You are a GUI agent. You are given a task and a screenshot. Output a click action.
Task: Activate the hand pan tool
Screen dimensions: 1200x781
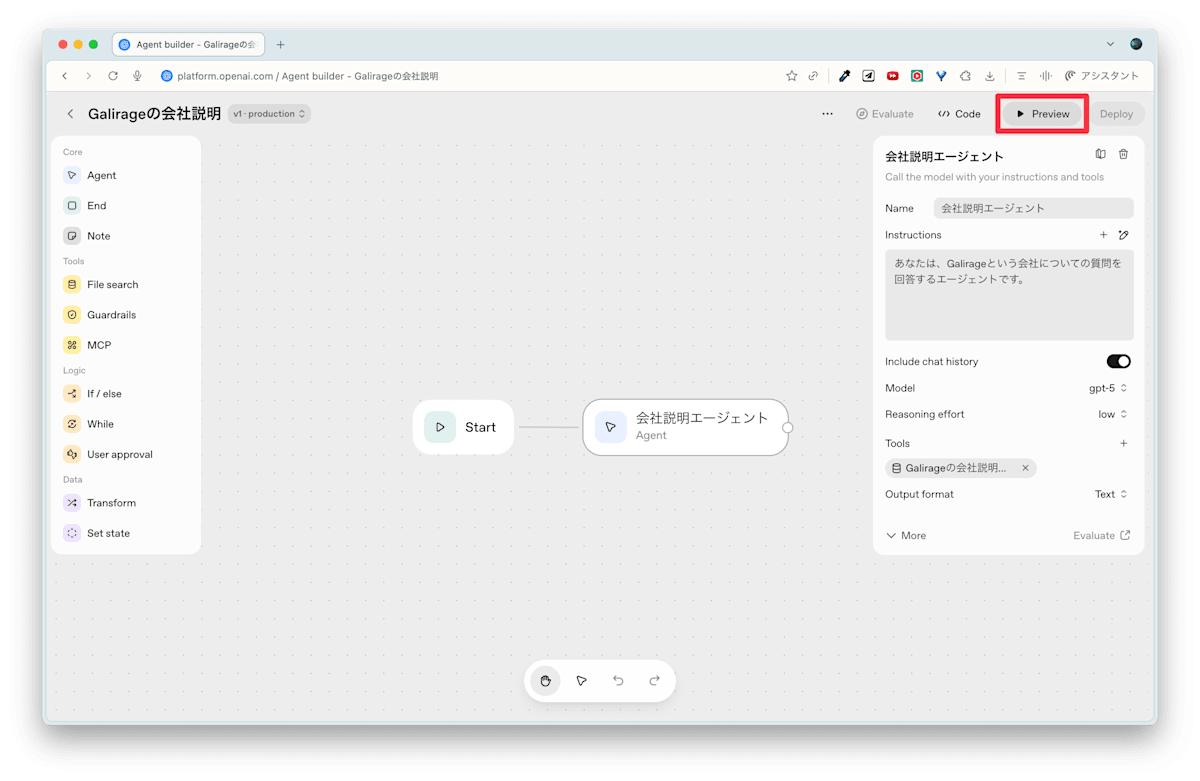pos(545,681)
